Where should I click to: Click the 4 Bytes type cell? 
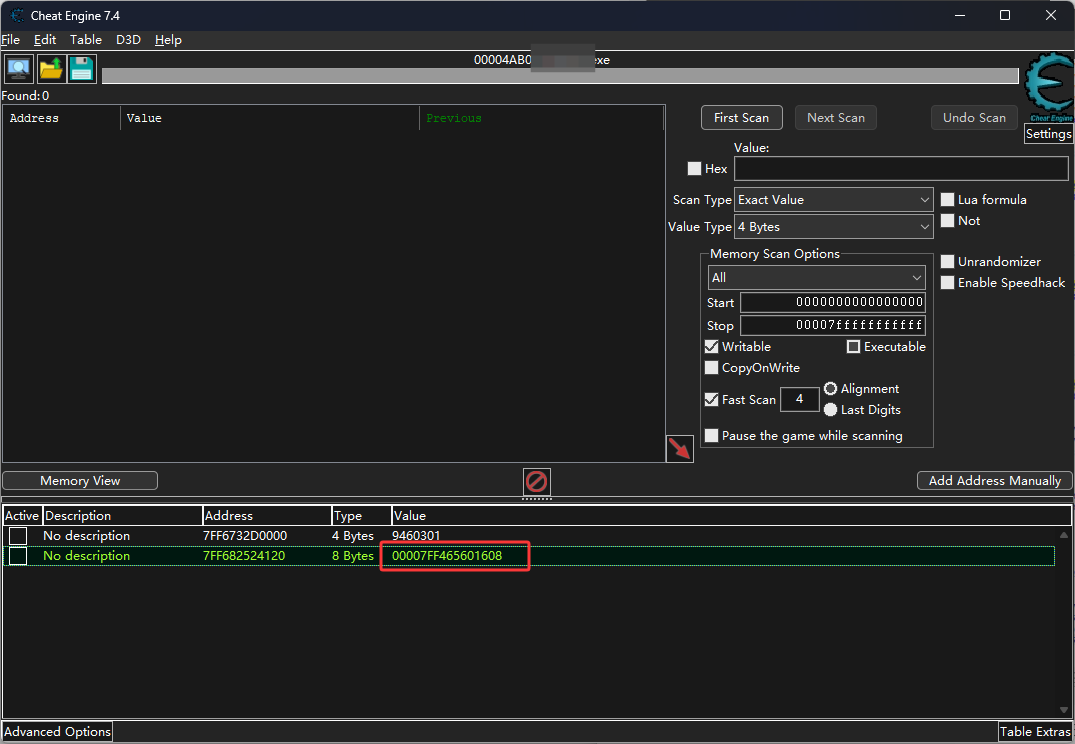[x=353, y=536]
